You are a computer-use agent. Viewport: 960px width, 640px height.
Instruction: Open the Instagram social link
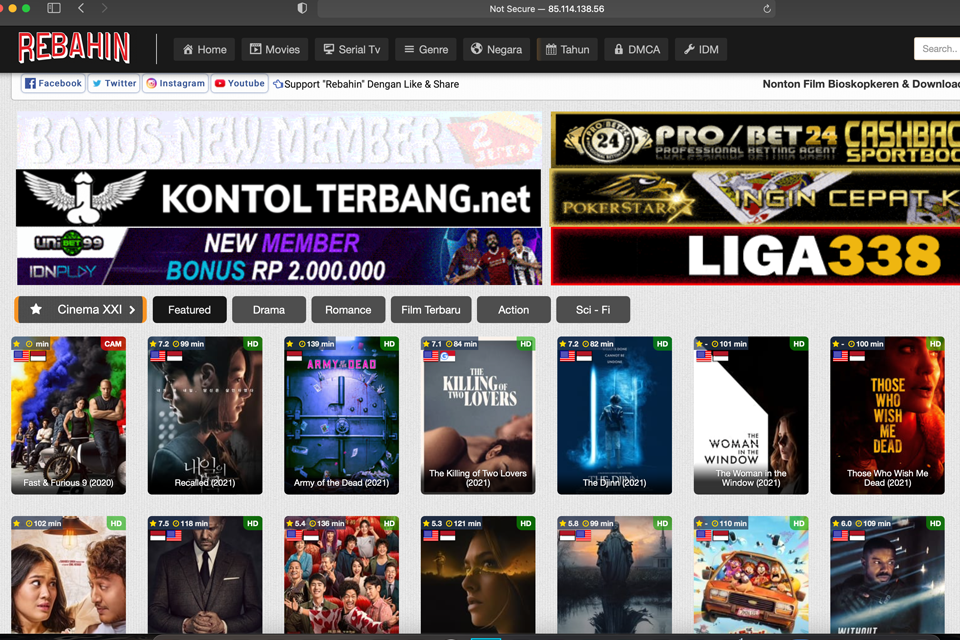pos(175,83)
